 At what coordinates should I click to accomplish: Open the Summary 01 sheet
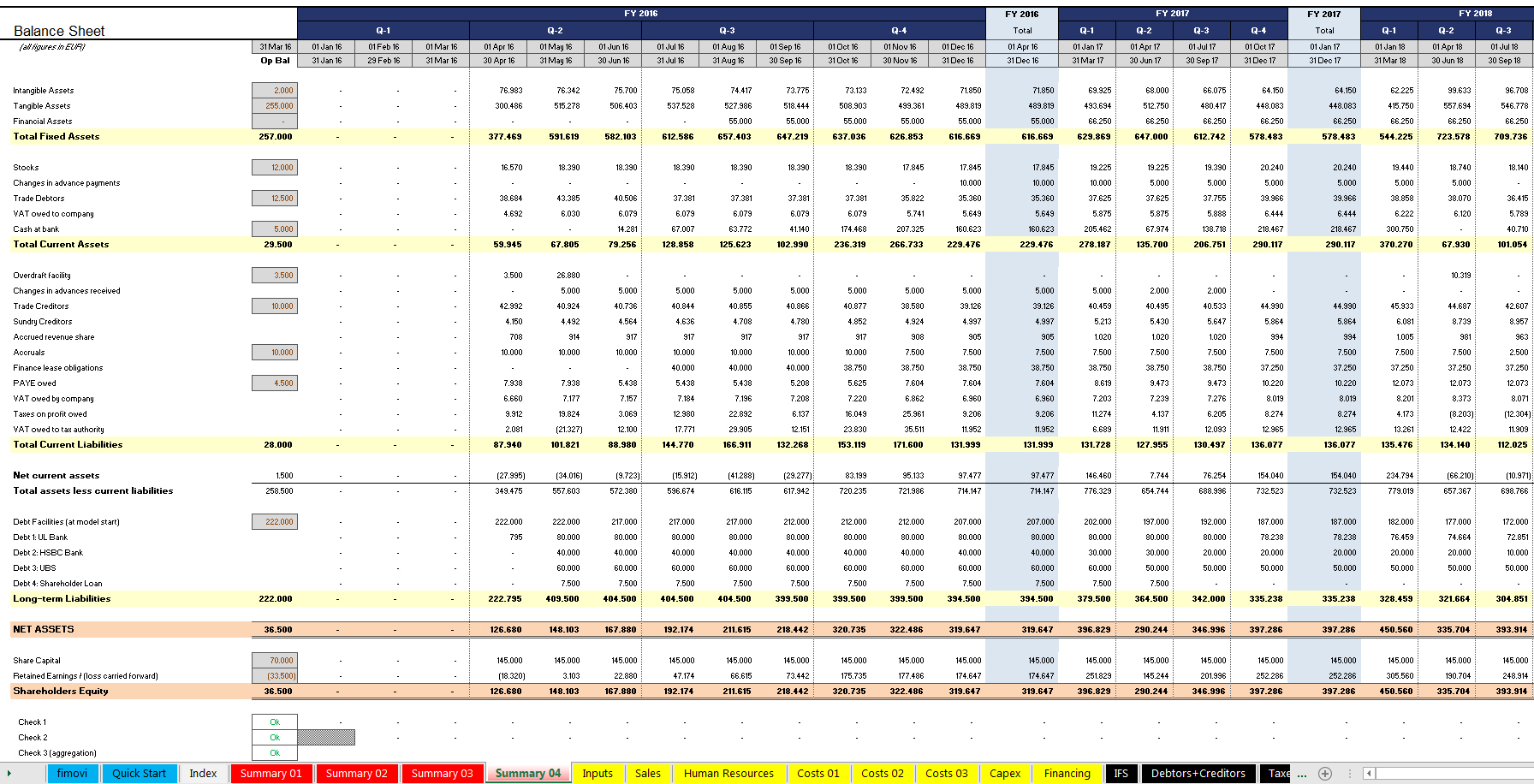coord(271,774)
